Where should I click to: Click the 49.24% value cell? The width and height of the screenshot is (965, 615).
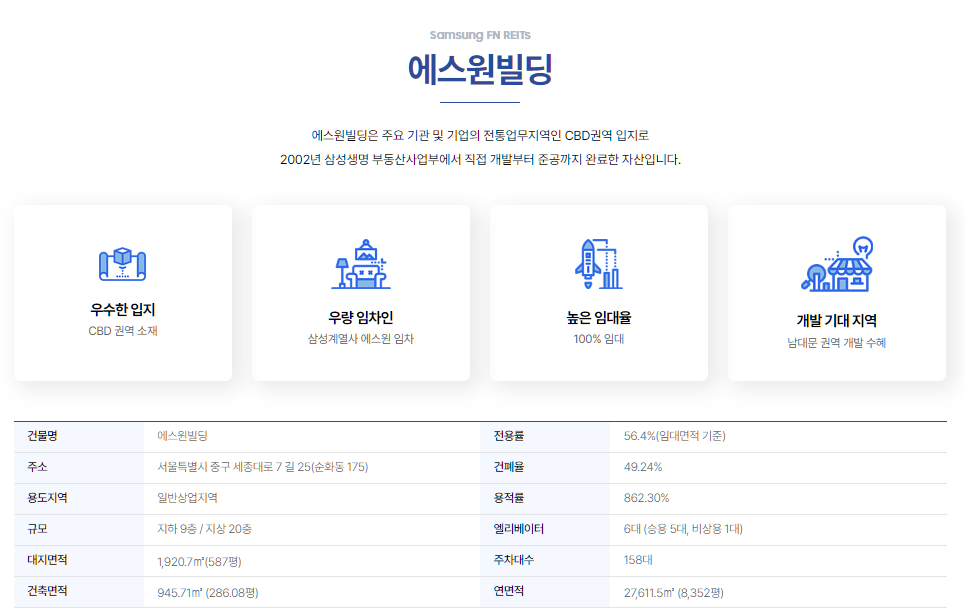pyautogui.click(x=779, y=468)
